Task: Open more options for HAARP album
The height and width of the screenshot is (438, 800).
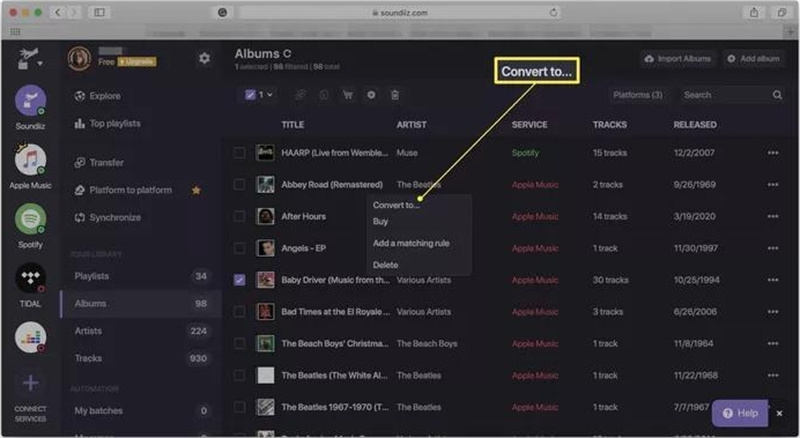Action: coord(773,153)
